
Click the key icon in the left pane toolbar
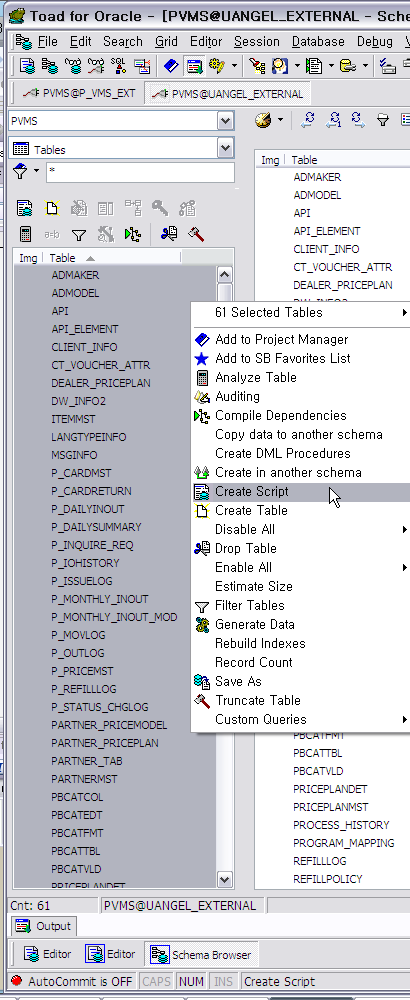(160, 208)
